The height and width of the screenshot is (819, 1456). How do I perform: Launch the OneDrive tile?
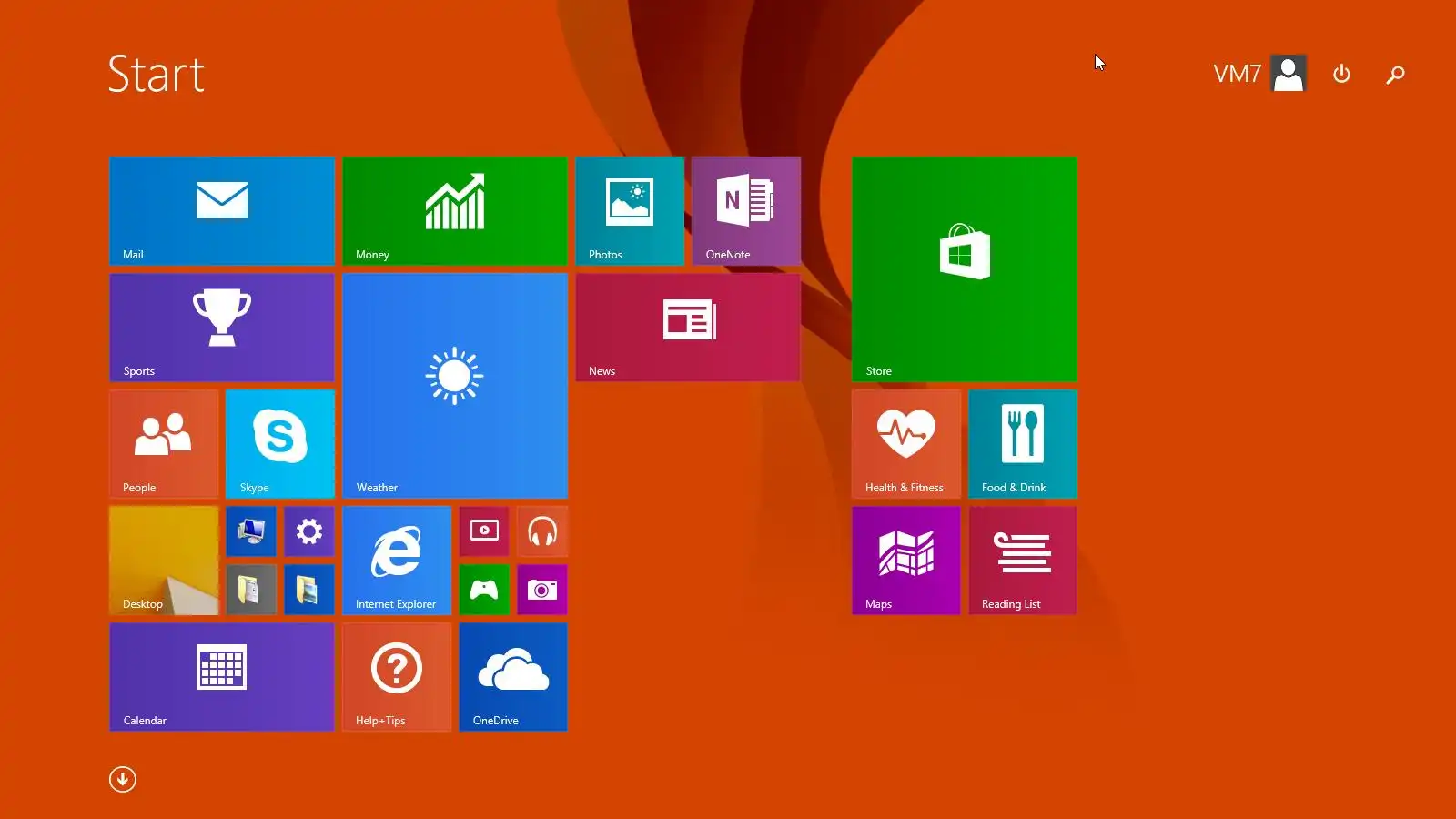pyautogui.click(x=513, y=677)
